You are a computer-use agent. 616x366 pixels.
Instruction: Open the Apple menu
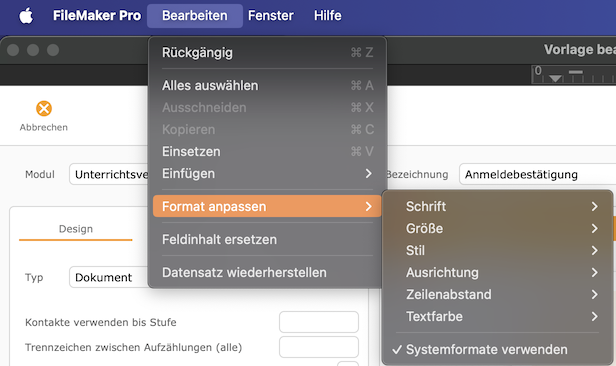click(26, 16)
